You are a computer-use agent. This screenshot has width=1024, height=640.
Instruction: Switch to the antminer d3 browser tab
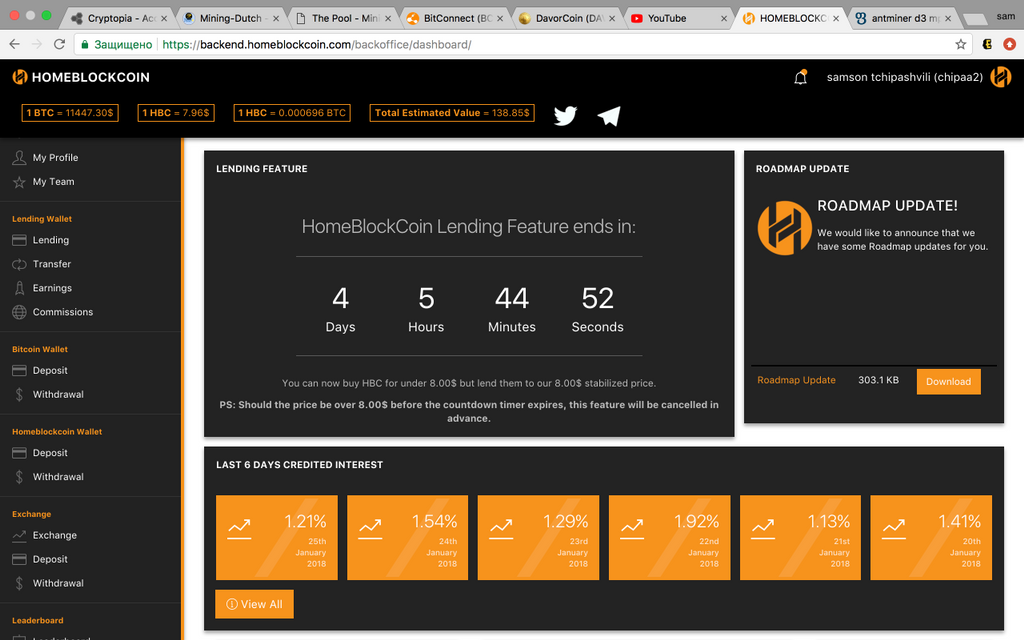point(903,18)
